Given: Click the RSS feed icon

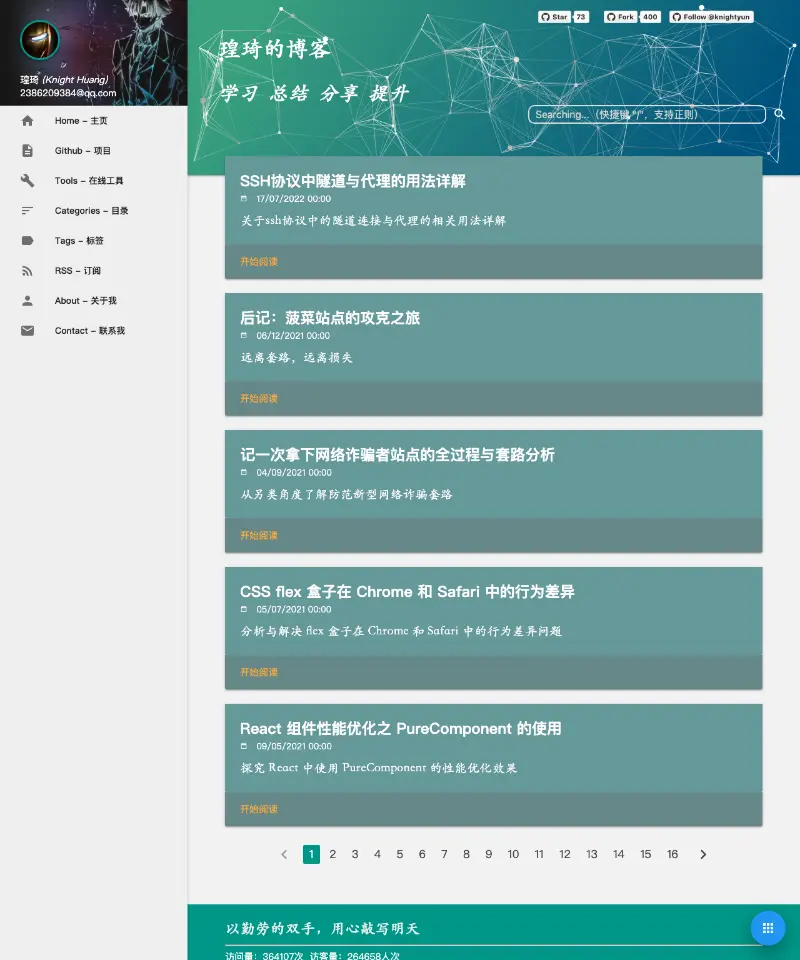Looking at the screenshot, I should pos(27,271).
